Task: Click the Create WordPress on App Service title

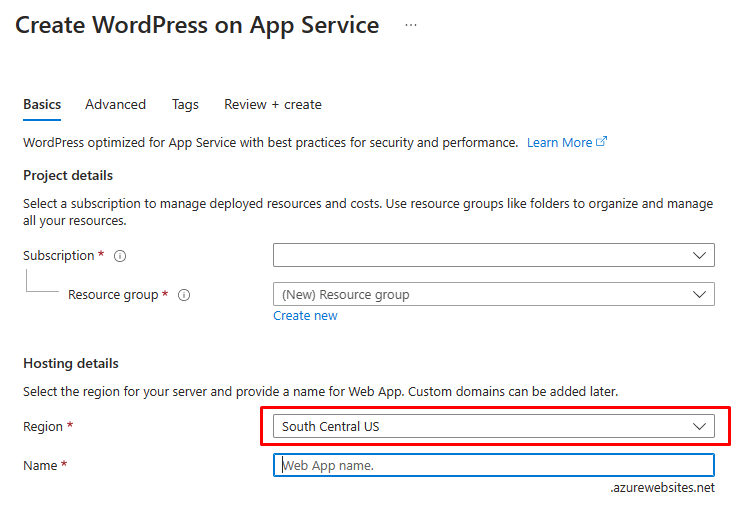Action: click(x=197, y=25)
